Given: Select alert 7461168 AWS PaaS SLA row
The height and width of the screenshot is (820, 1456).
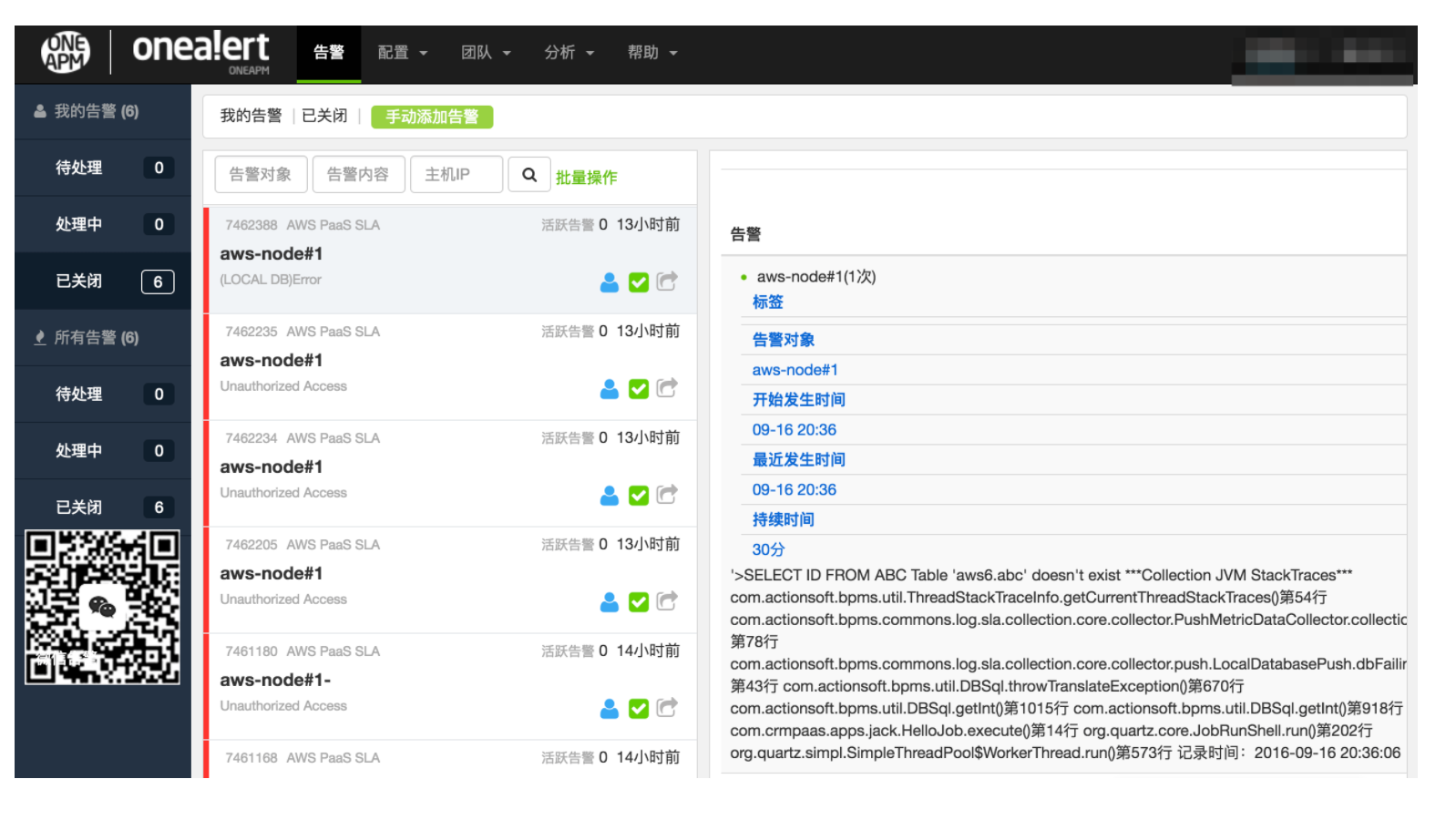Looking at the screenshot, I should [x=451, y=759].
